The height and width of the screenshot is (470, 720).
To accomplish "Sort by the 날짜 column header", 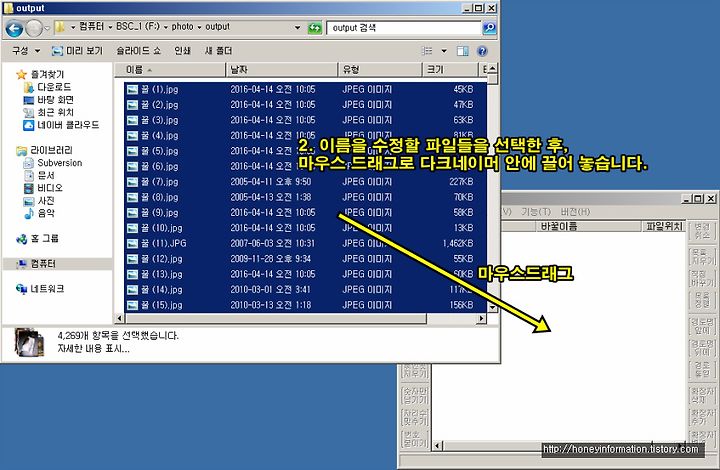I will (281, 70).
